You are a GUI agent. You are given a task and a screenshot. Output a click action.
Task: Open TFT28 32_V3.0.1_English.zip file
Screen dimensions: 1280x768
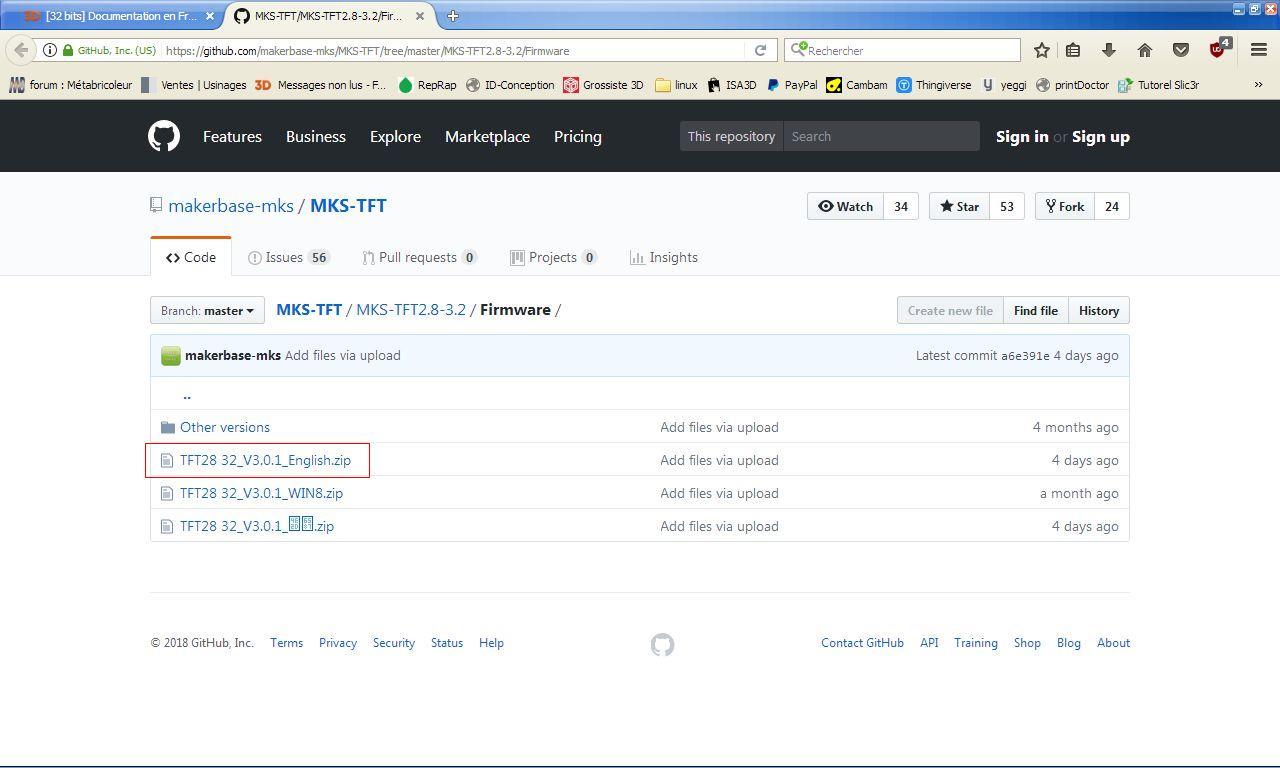click(265, 460)
